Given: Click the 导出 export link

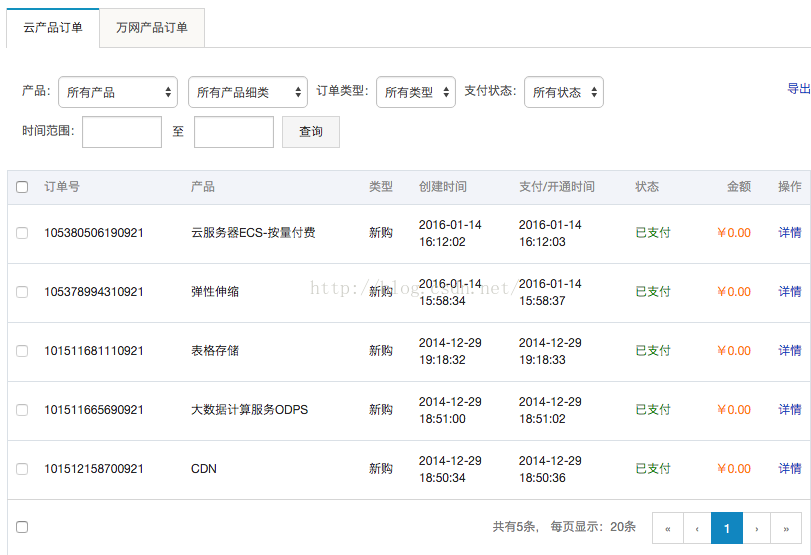Looking at the screenshot, I should coord(798,89).
